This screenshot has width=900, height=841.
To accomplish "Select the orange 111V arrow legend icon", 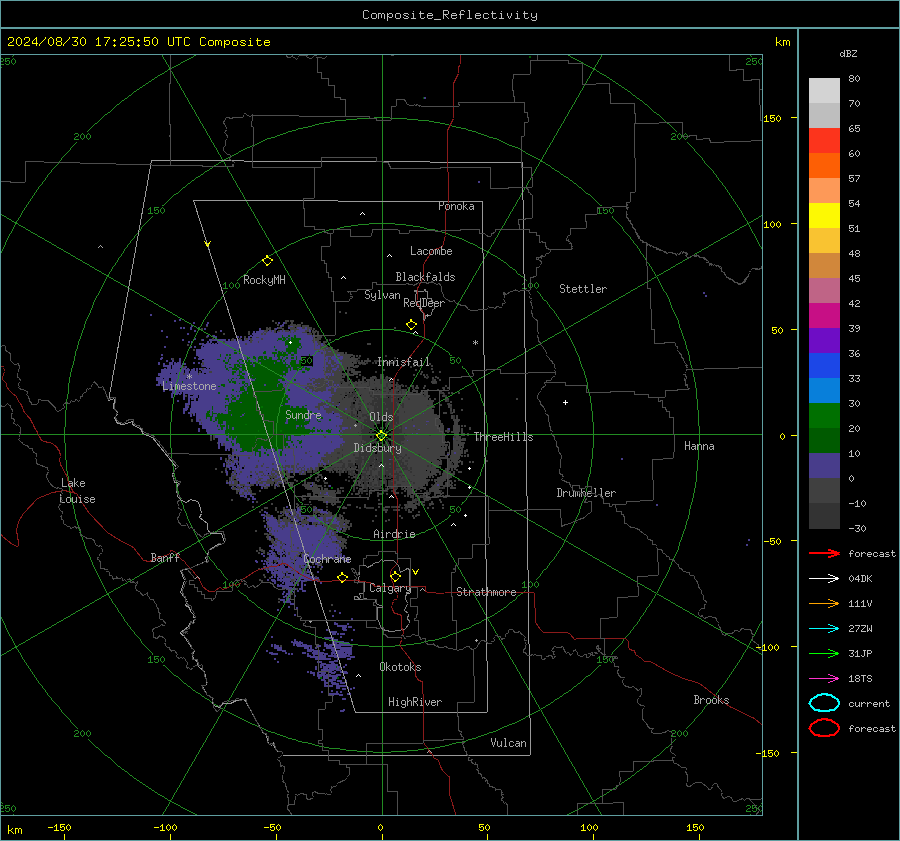I will [x=824, y=603].
